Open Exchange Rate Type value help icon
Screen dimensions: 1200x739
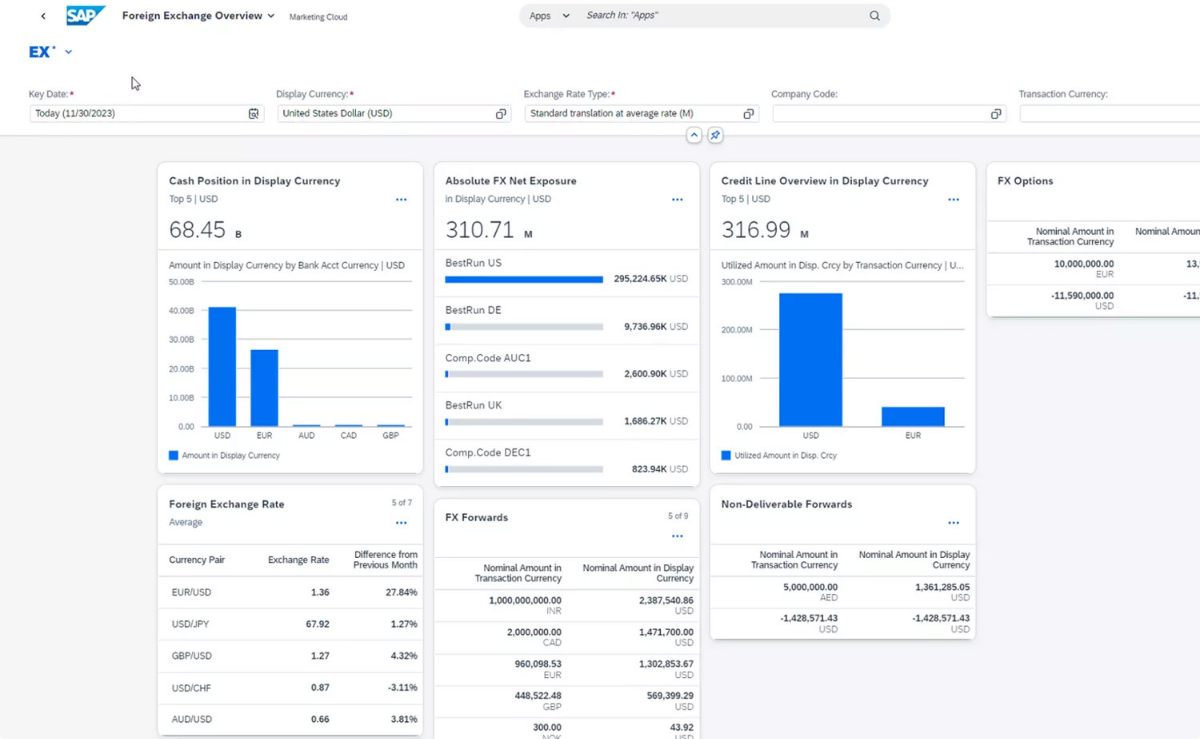748,114
